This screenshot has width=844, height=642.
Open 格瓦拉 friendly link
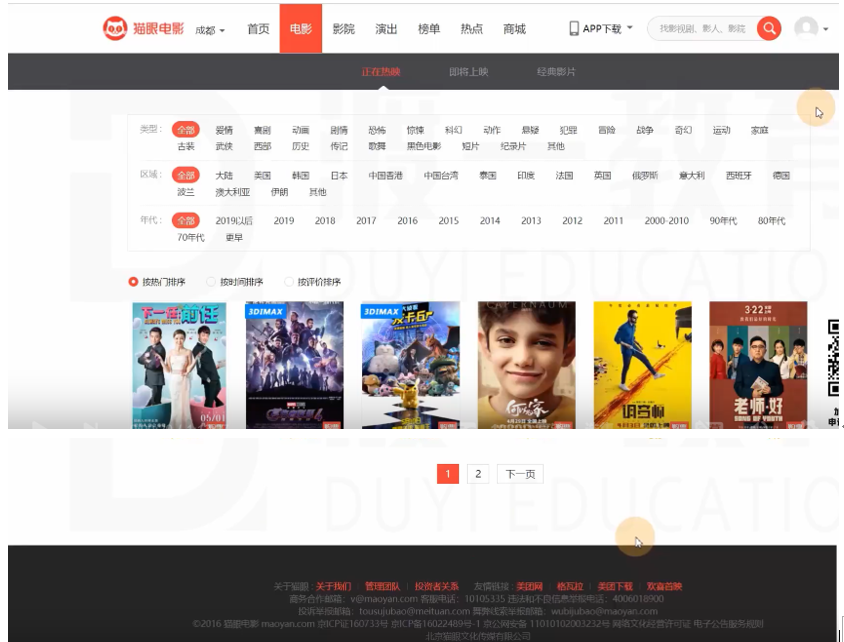coord(570,586)
